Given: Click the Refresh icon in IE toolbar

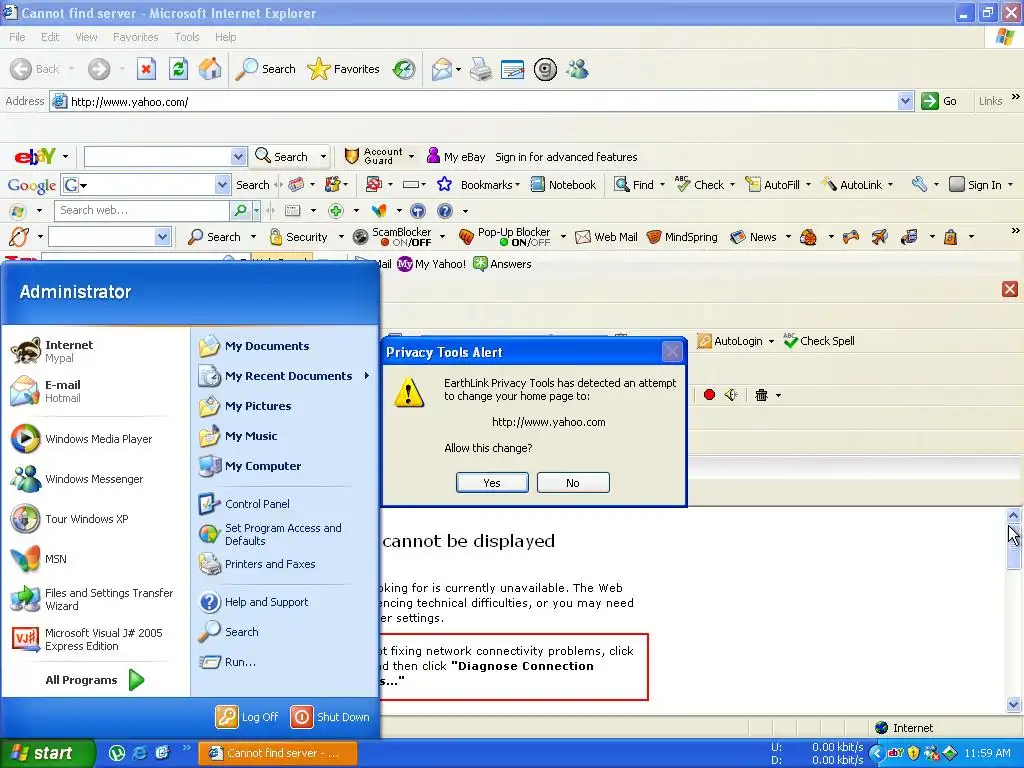Looking at the screenshot, I should (x=178, y=69).
